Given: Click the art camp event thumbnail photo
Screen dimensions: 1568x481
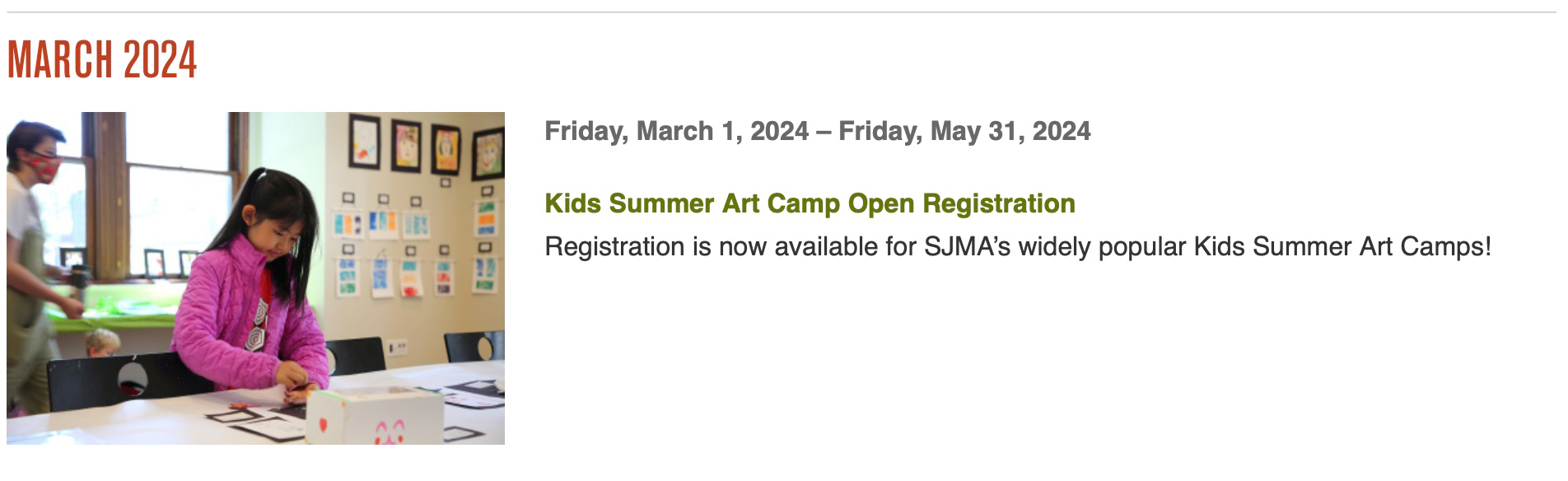Looking at the screenshot, I should pos(255,278).
